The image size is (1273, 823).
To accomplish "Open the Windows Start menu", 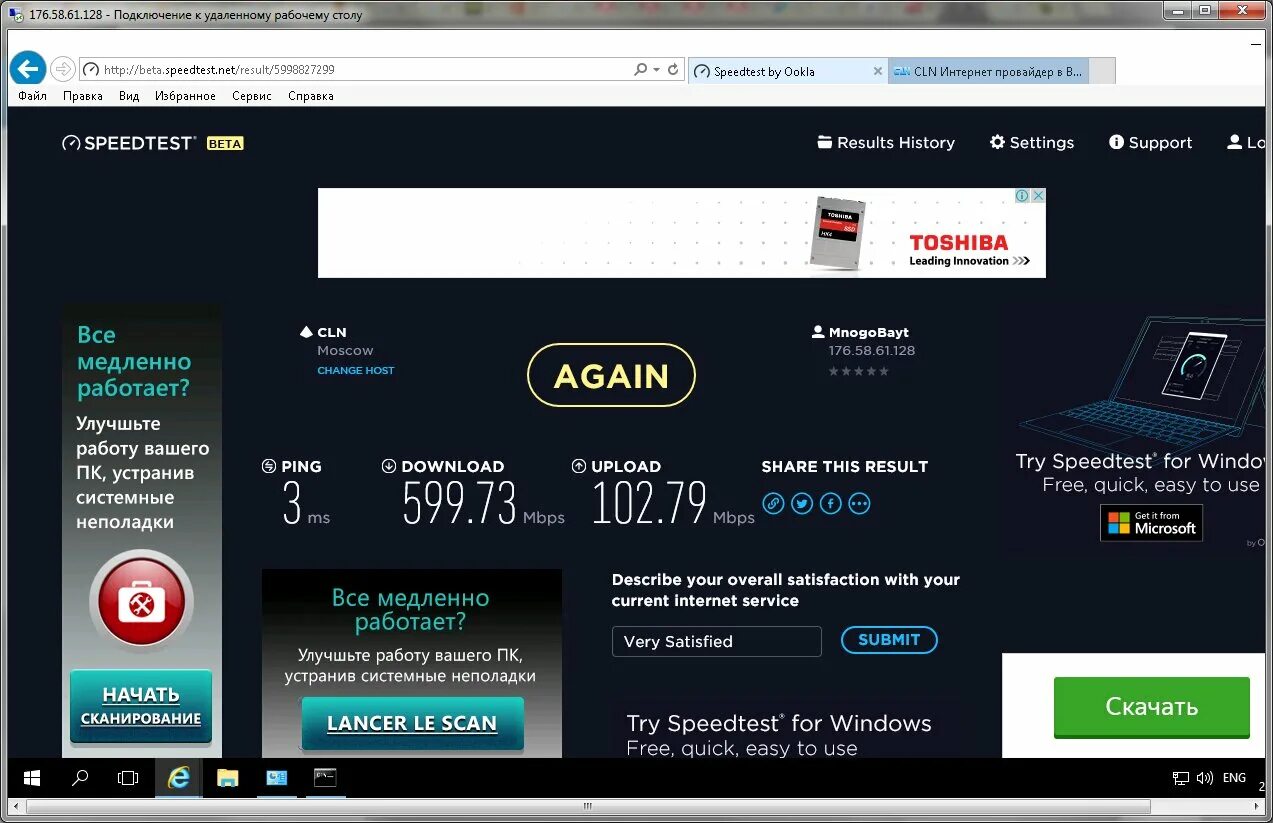I will click(x=32, y=777).
